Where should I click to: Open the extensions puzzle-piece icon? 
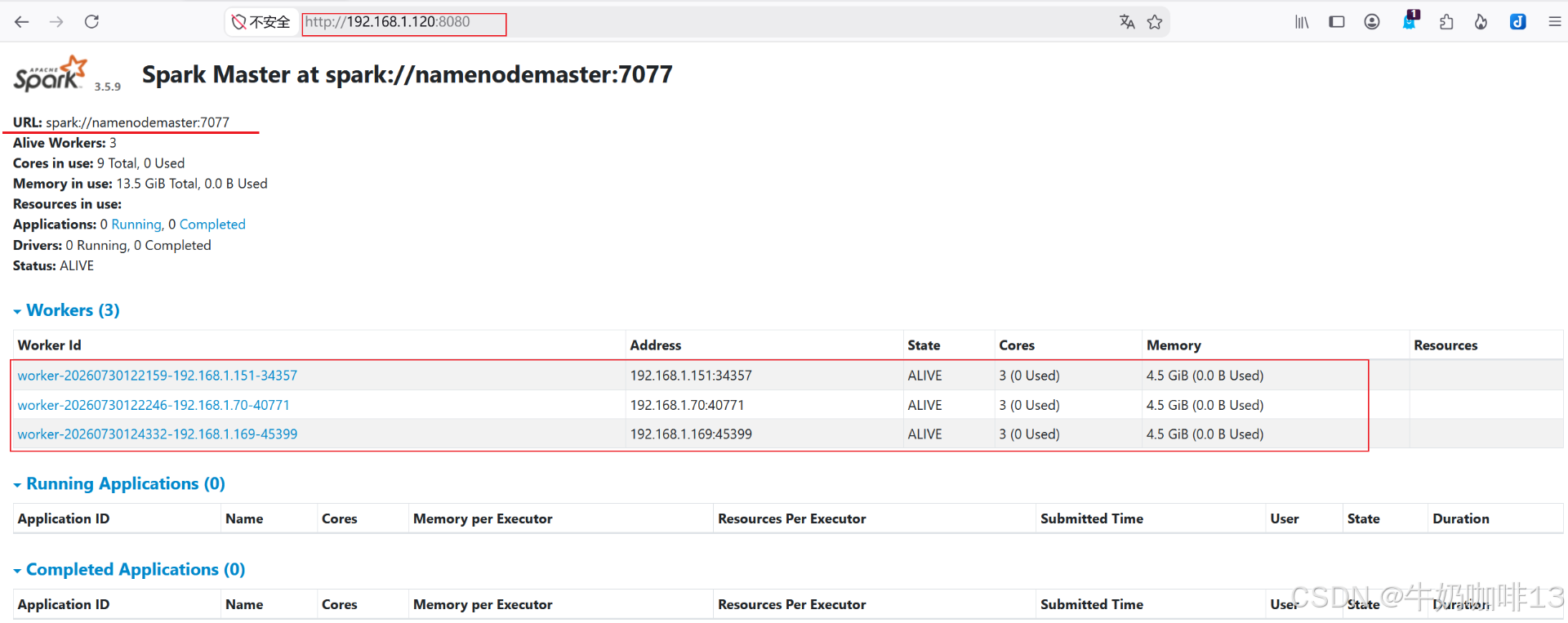coord(1446,22)
